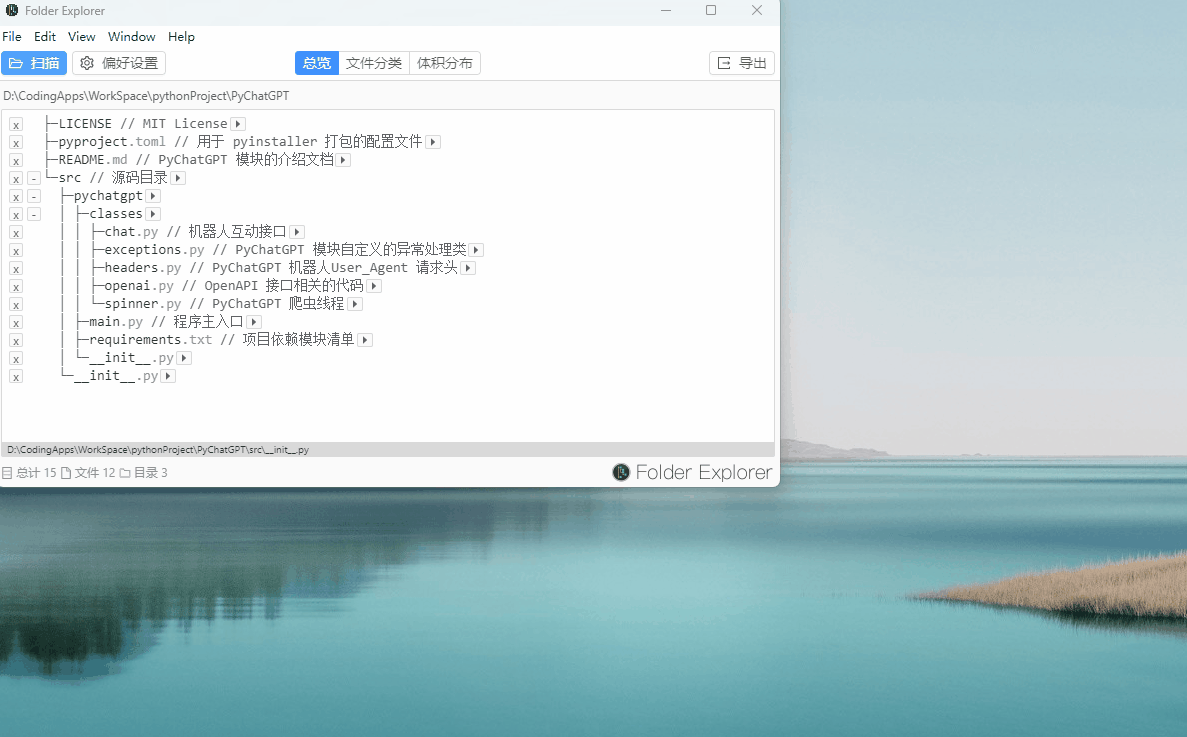Select the pyproject.toml file name
The width and height of the screenshot is (1187, 737).
click(112, 141)
